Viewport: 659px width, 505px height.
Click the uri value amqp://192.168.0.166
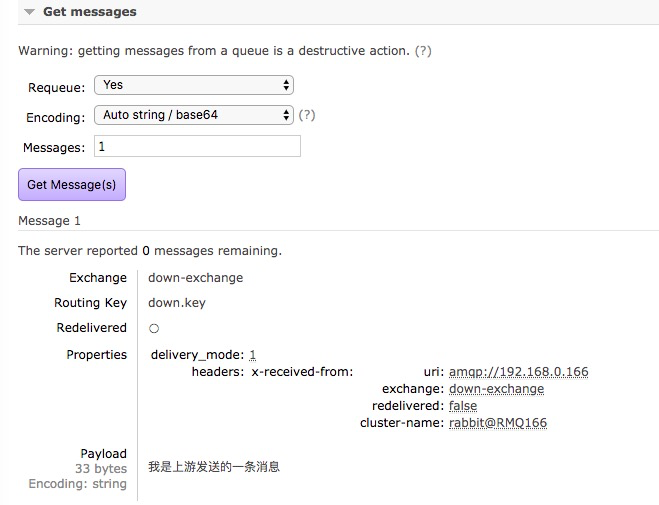click(x=519, y=372)
